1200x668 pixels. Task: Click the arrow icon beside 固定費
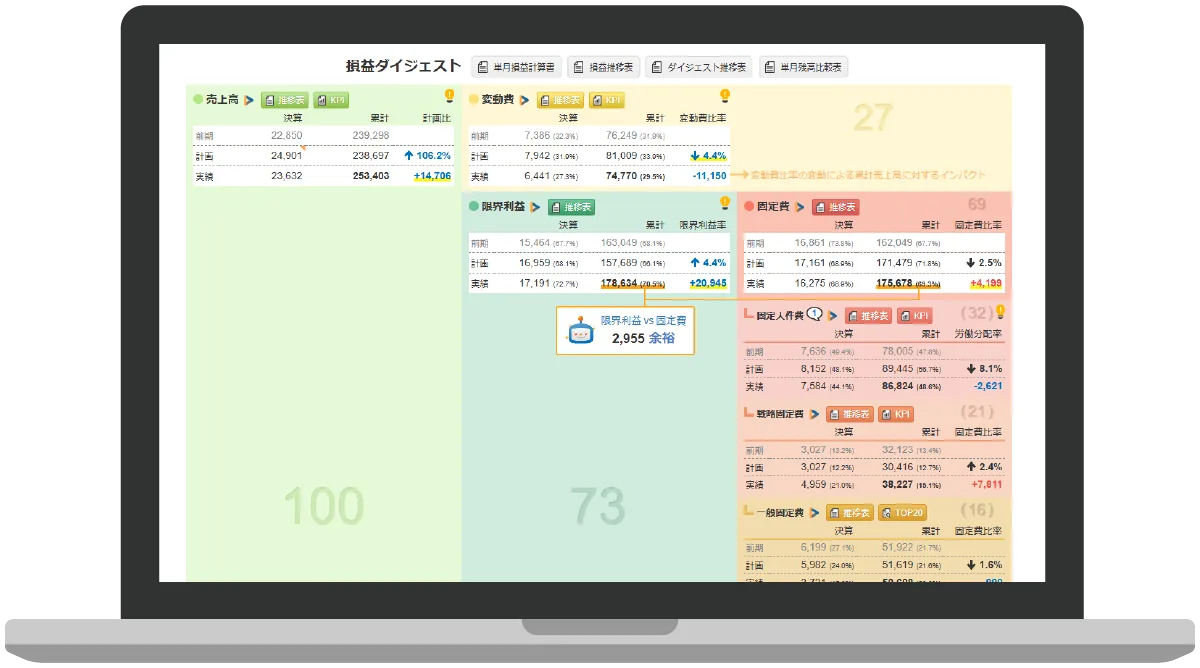(799, 207)
